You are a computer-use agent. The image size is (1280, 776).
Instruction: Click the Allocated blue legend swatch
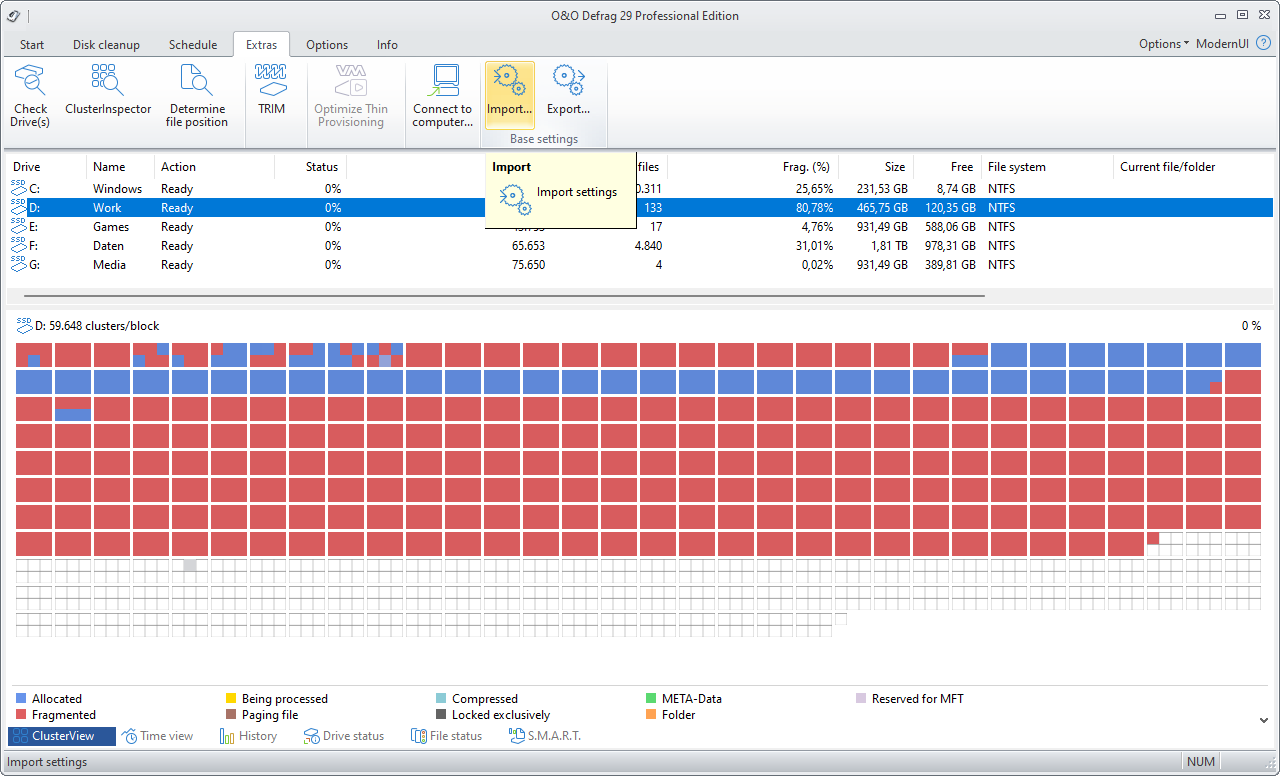click(21, 699)
